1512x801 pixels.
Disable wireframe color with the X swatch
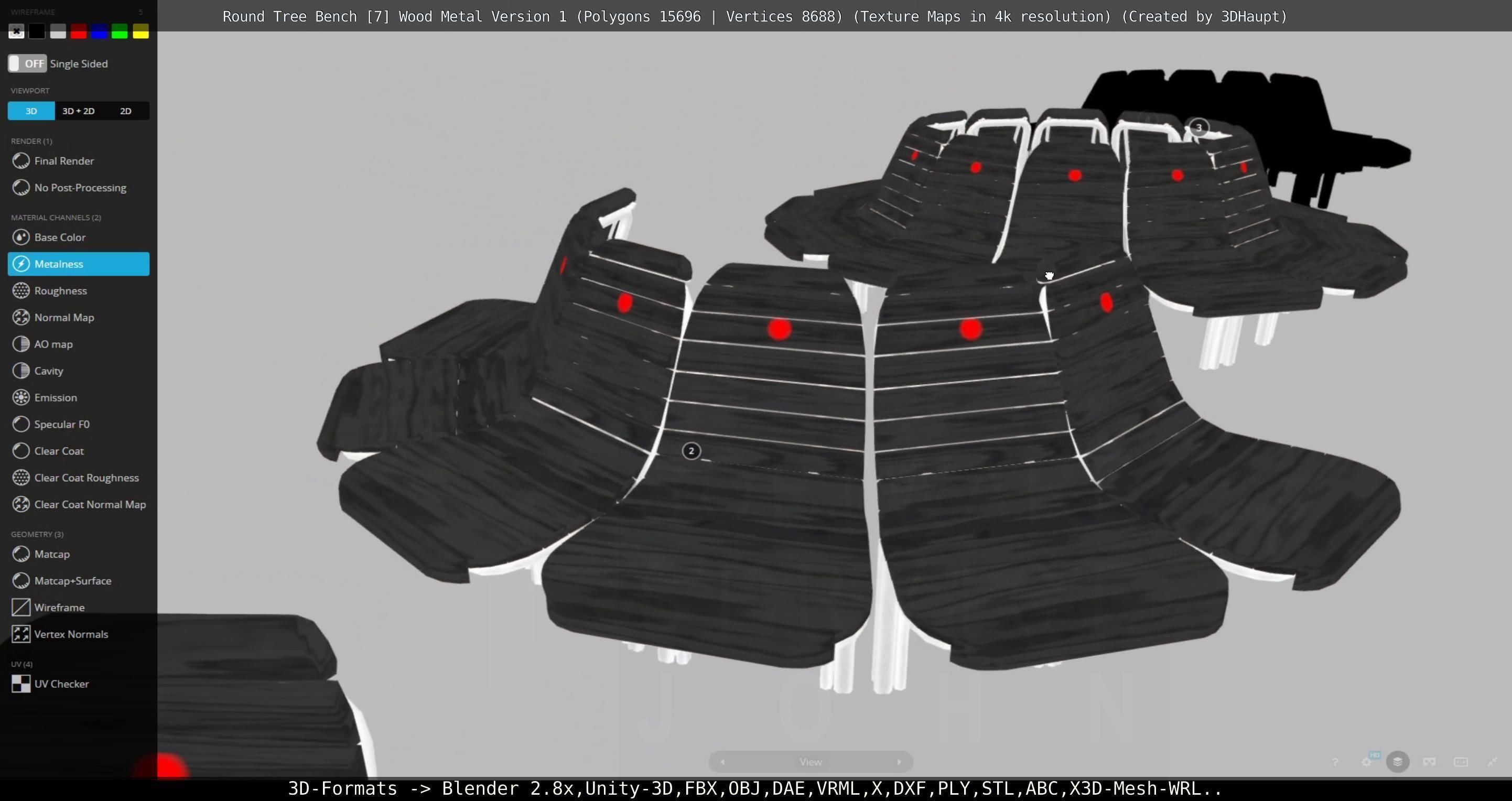coord(16,31)
